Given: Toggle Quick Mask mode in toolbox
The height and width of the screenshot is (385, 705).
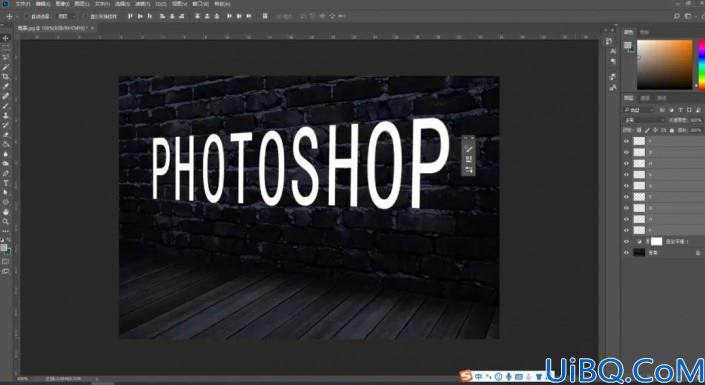Looking at the screenshot, I should (6, 261).
